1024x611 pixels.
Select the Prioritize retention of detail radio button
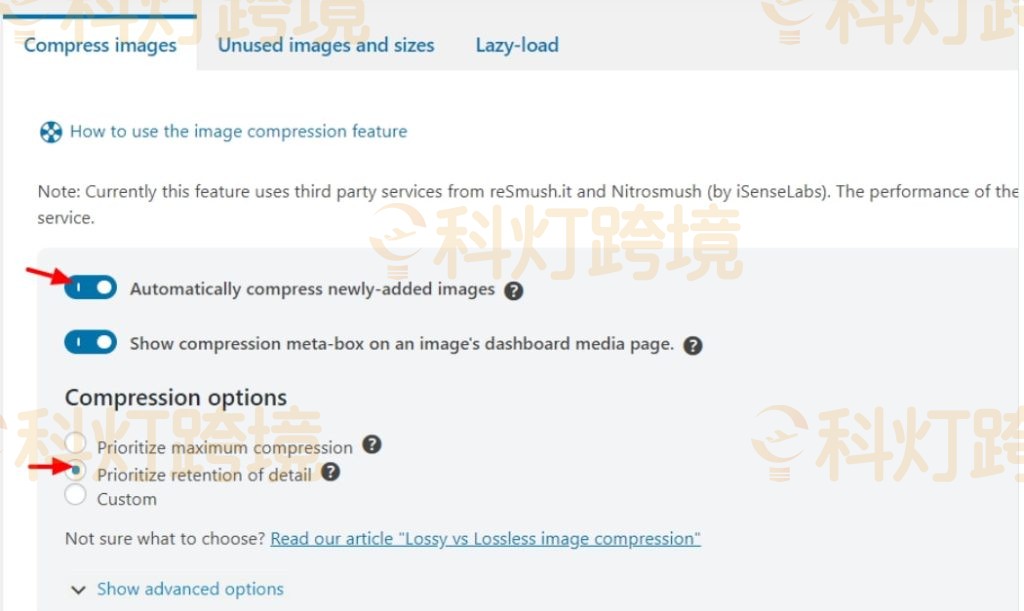(76, 470)
